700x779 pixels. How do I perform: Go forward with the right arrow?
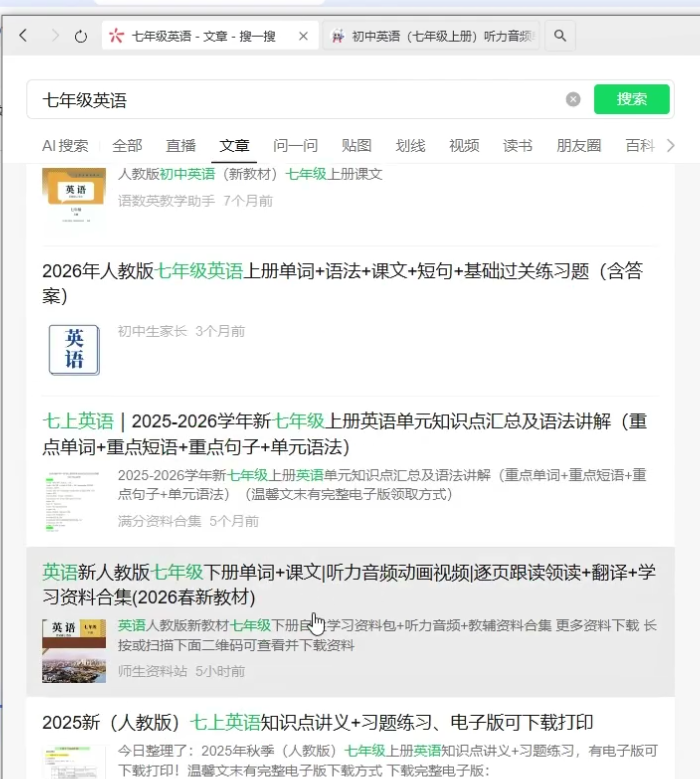click(55, 36)
